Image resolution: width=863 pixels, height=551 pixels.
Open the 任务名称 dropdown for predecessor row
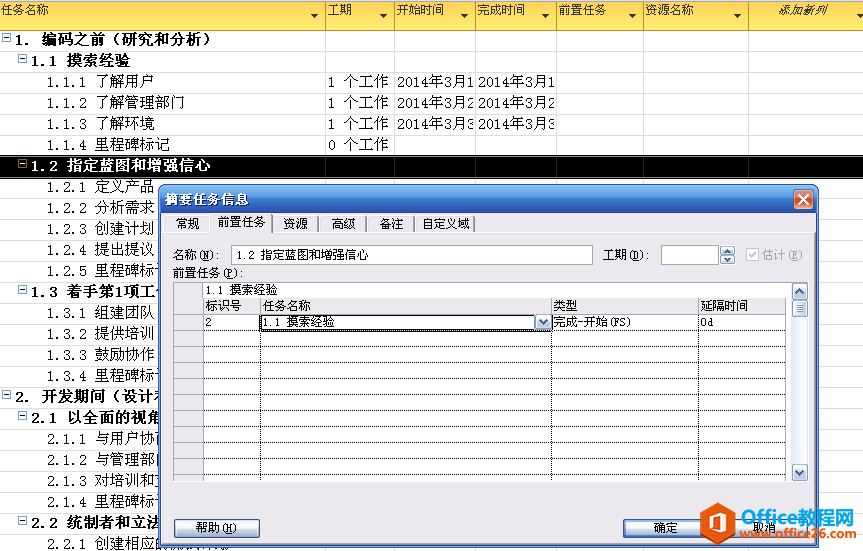pos(543,323)
